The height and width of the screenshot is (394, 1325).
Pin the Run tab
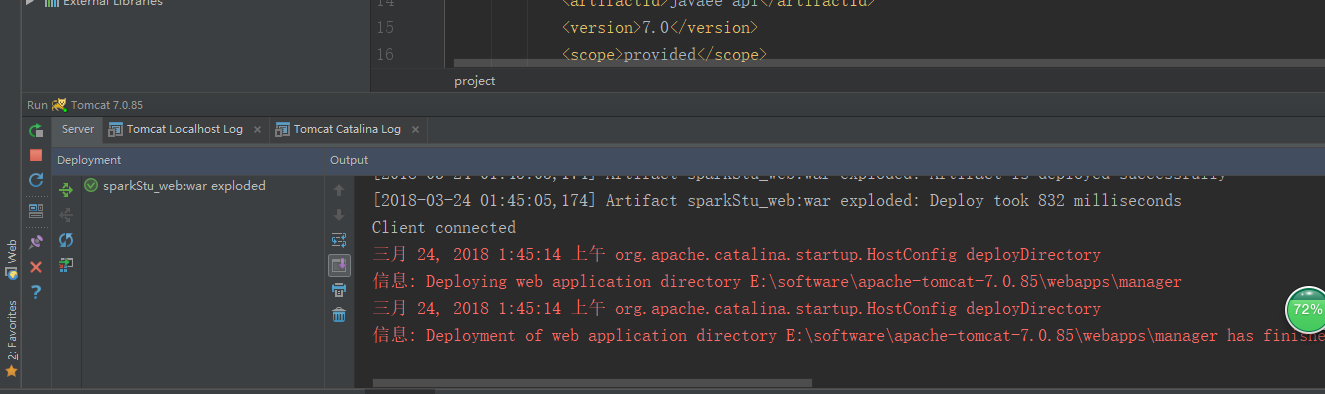[36, 241]
